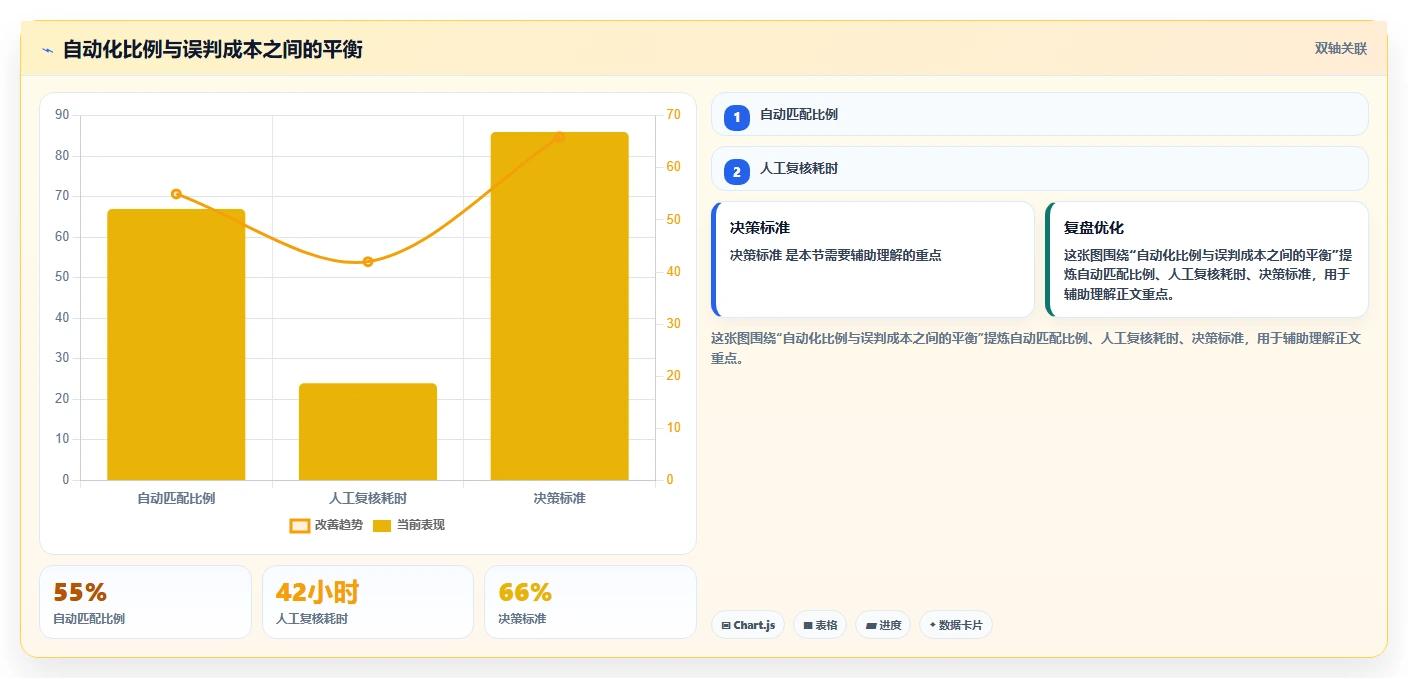Select the number 2 badge for 人工复核耗时
The image size is (1408, 678).
tap(737, 172)
